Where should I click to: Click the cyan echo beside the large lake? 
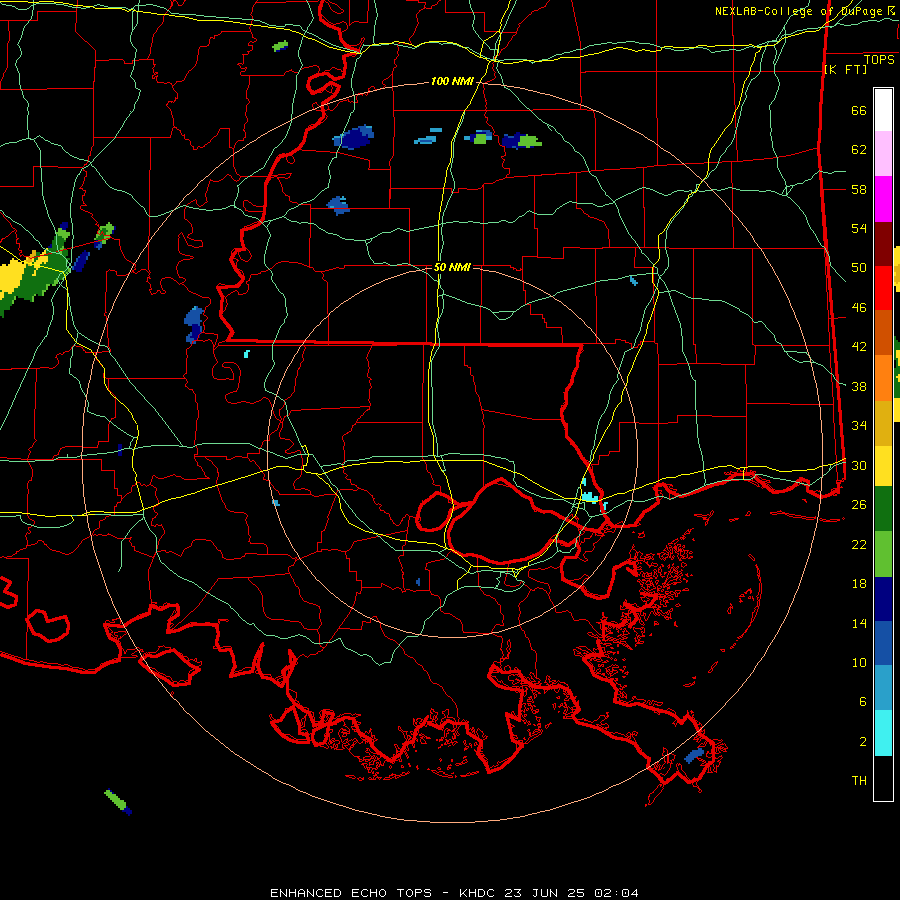point(589,497)
